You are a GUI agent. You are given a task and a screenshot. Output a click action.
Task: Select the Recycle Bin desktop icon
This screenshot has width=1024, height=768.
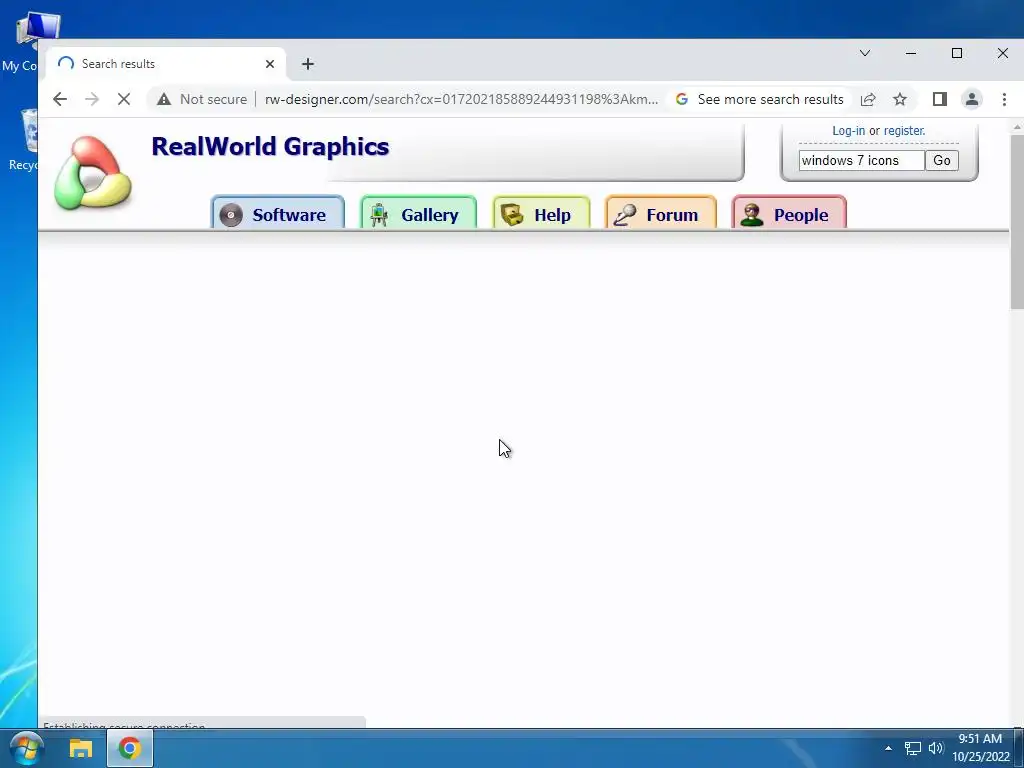25,140
